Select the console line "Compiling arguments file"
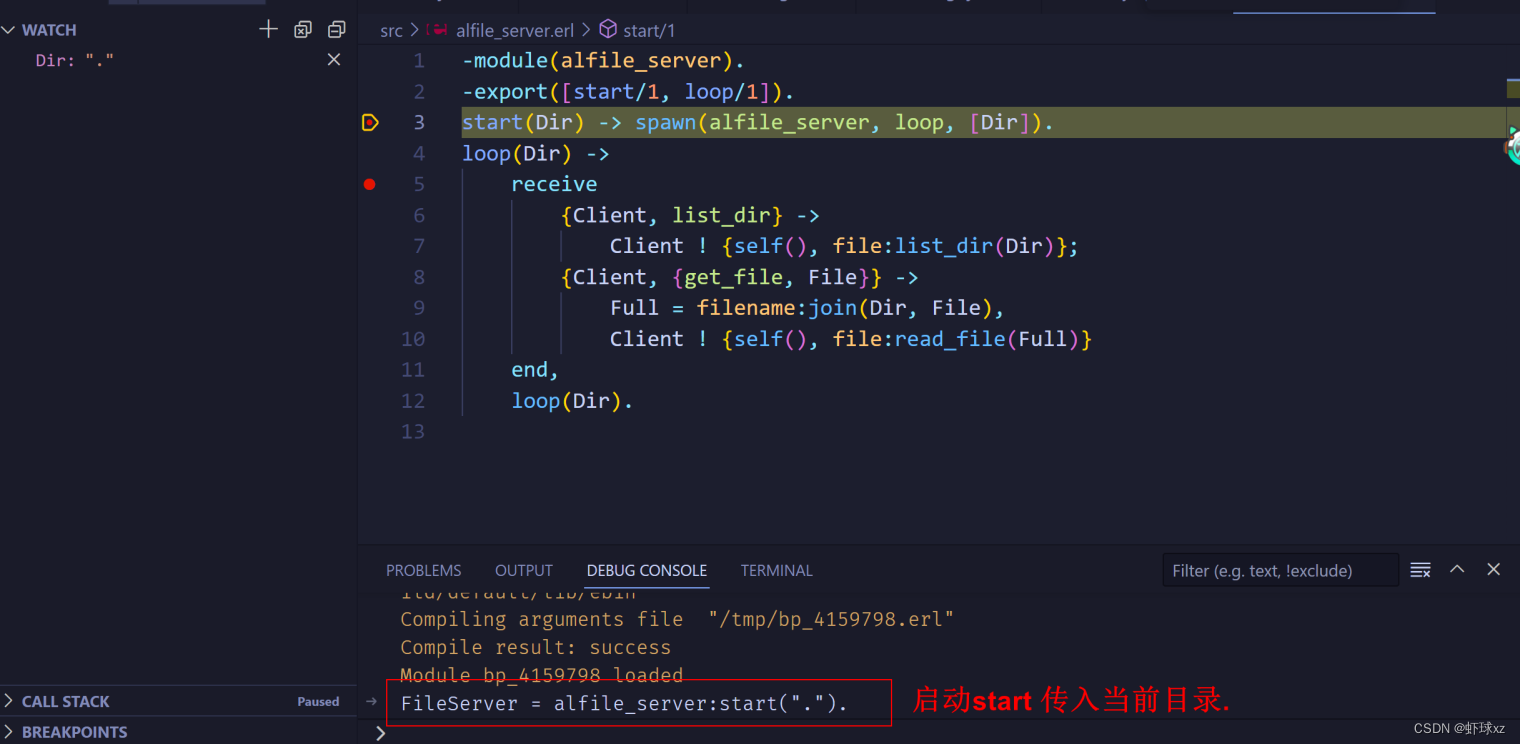Screen dimensions: 1521x745 pos(677,619)
